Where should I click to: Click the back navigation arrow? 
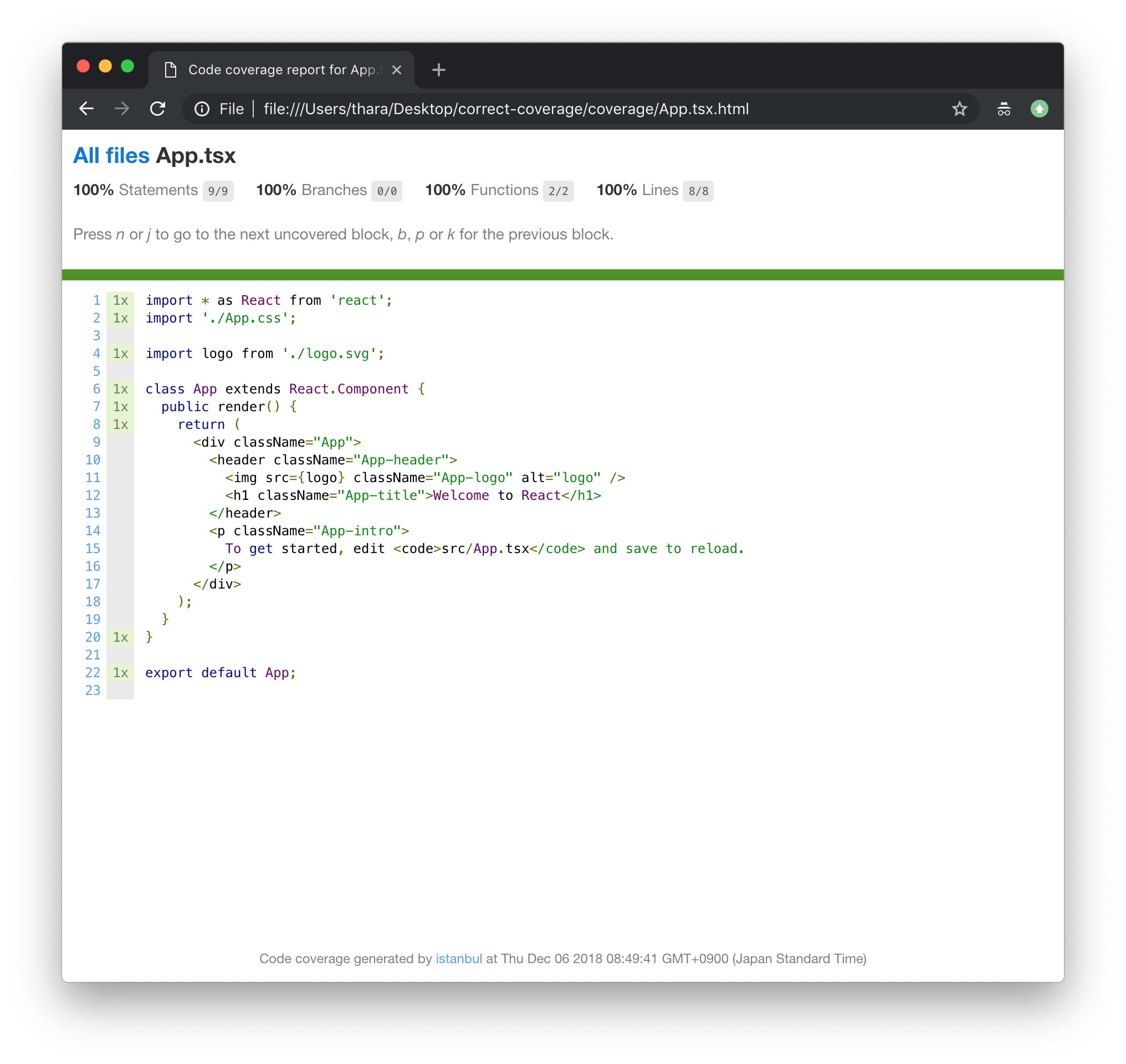click(x=86, y=109)
